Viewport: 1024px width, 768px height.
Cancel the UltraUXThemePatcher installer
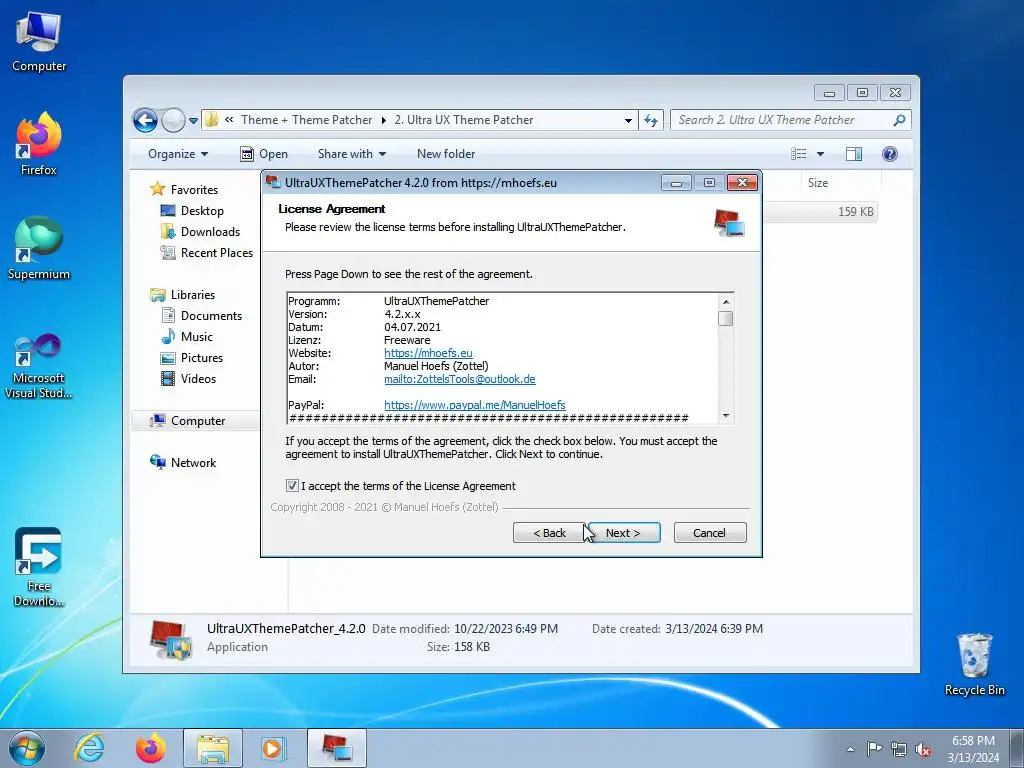point(709,533)
